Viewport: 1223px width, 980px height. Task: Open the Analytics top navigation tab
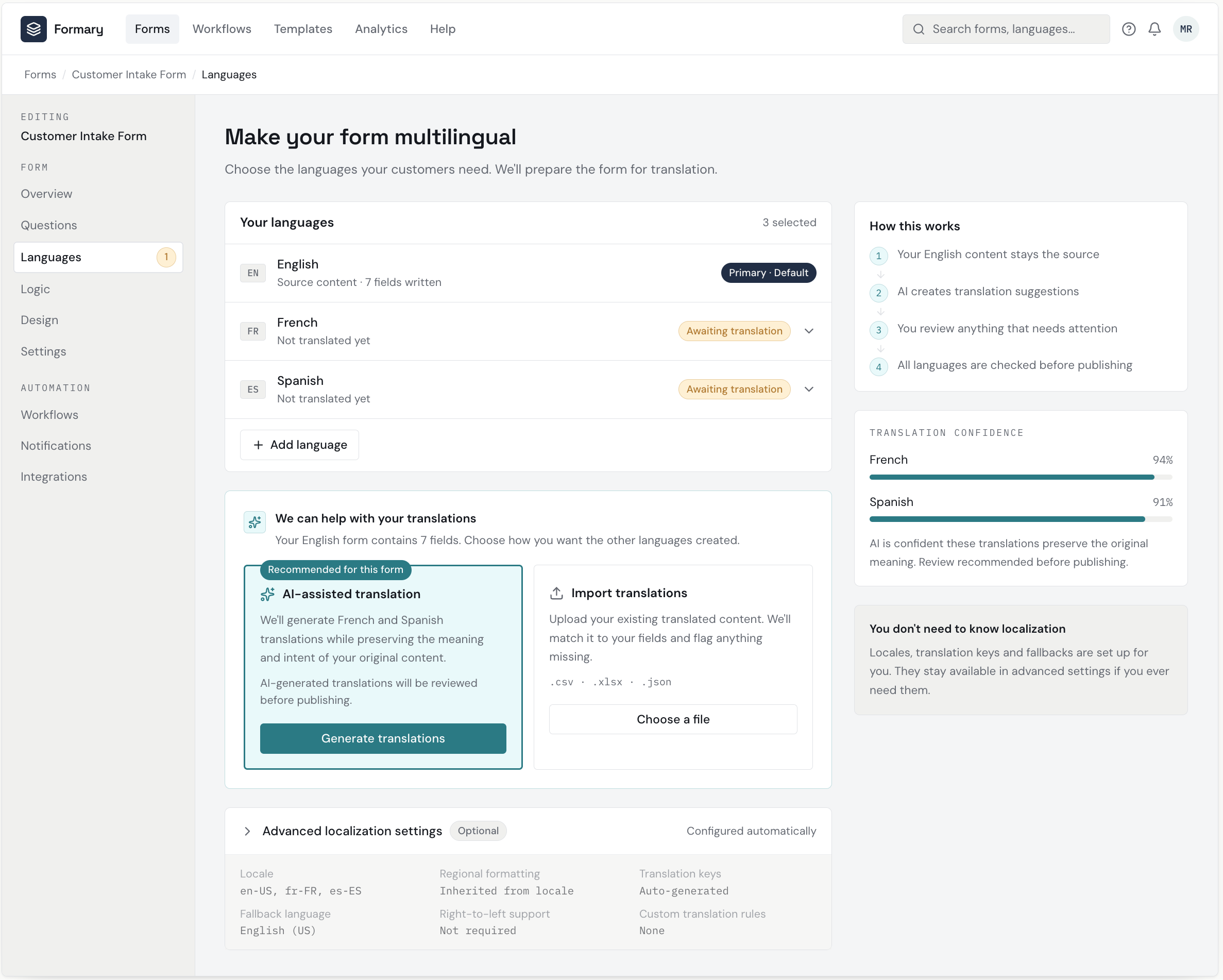381,29
